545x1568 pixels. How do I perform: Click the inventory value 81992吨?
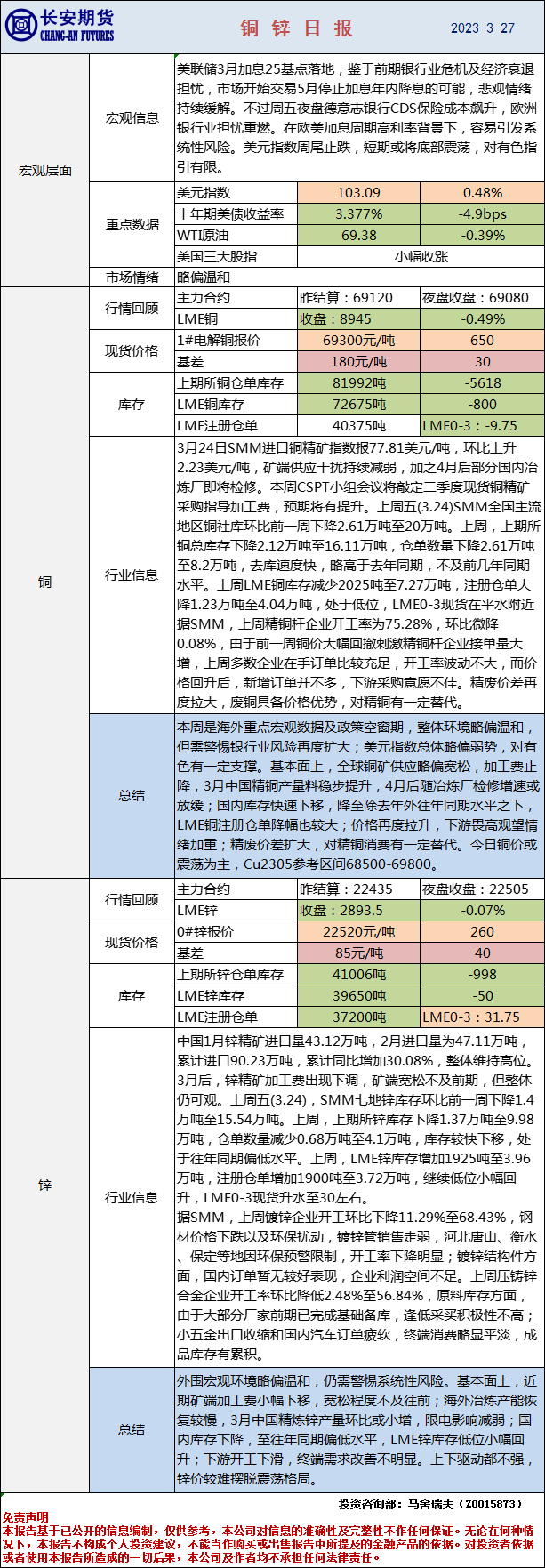pyautogui.click(x=358, y=382)
